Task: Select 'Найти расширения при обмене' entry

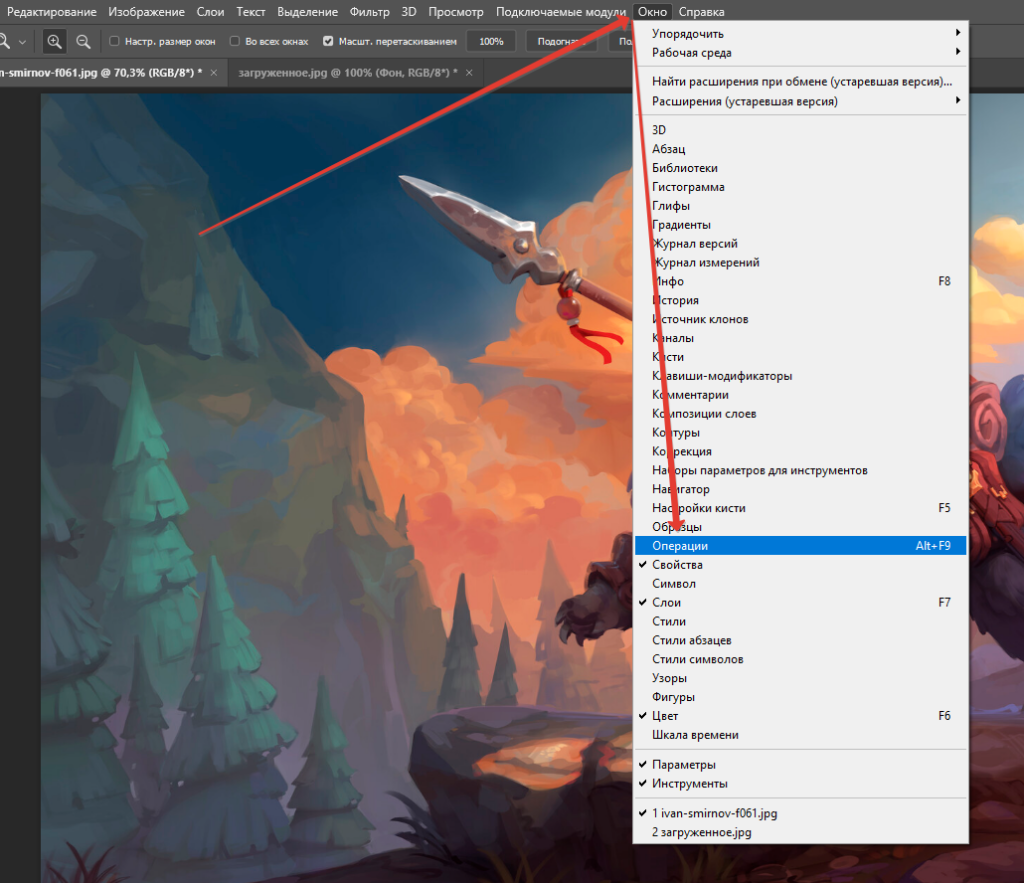Action: click(801, 81)
